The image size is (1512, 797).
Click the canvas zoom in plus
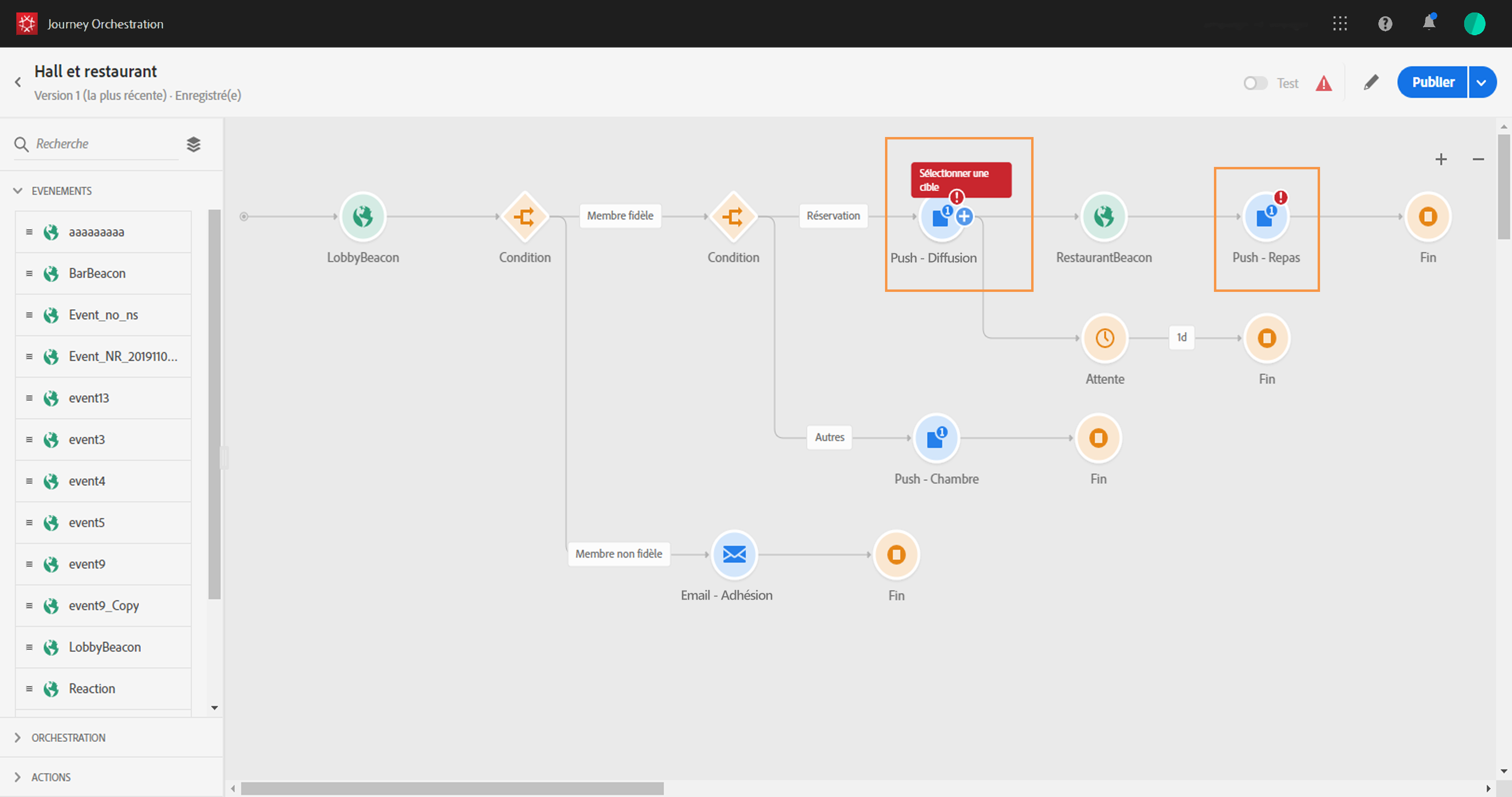tap(1441, 159)
